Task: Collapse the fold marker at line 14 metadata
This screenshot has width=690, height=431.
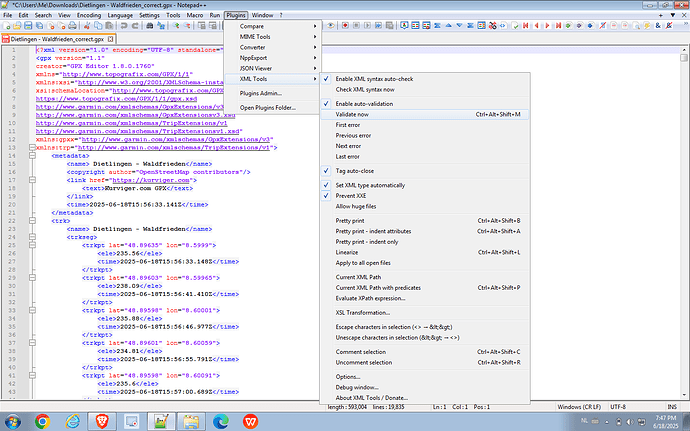Action: pos(33,155)
